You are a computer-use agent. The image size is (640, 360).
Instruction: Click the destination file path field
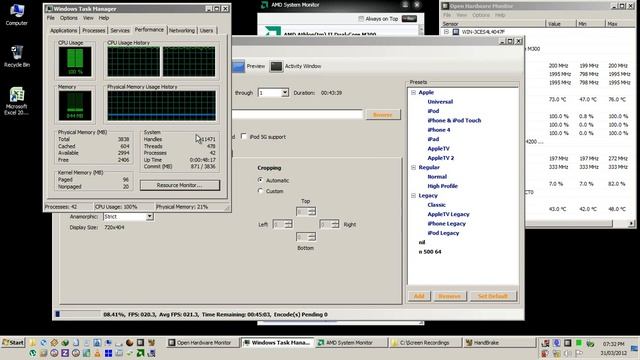297,115
